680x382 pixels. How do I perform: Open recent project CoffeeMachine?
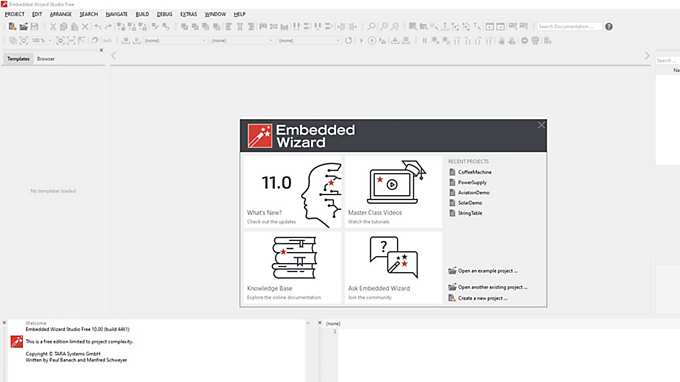[x=470, y=172]
